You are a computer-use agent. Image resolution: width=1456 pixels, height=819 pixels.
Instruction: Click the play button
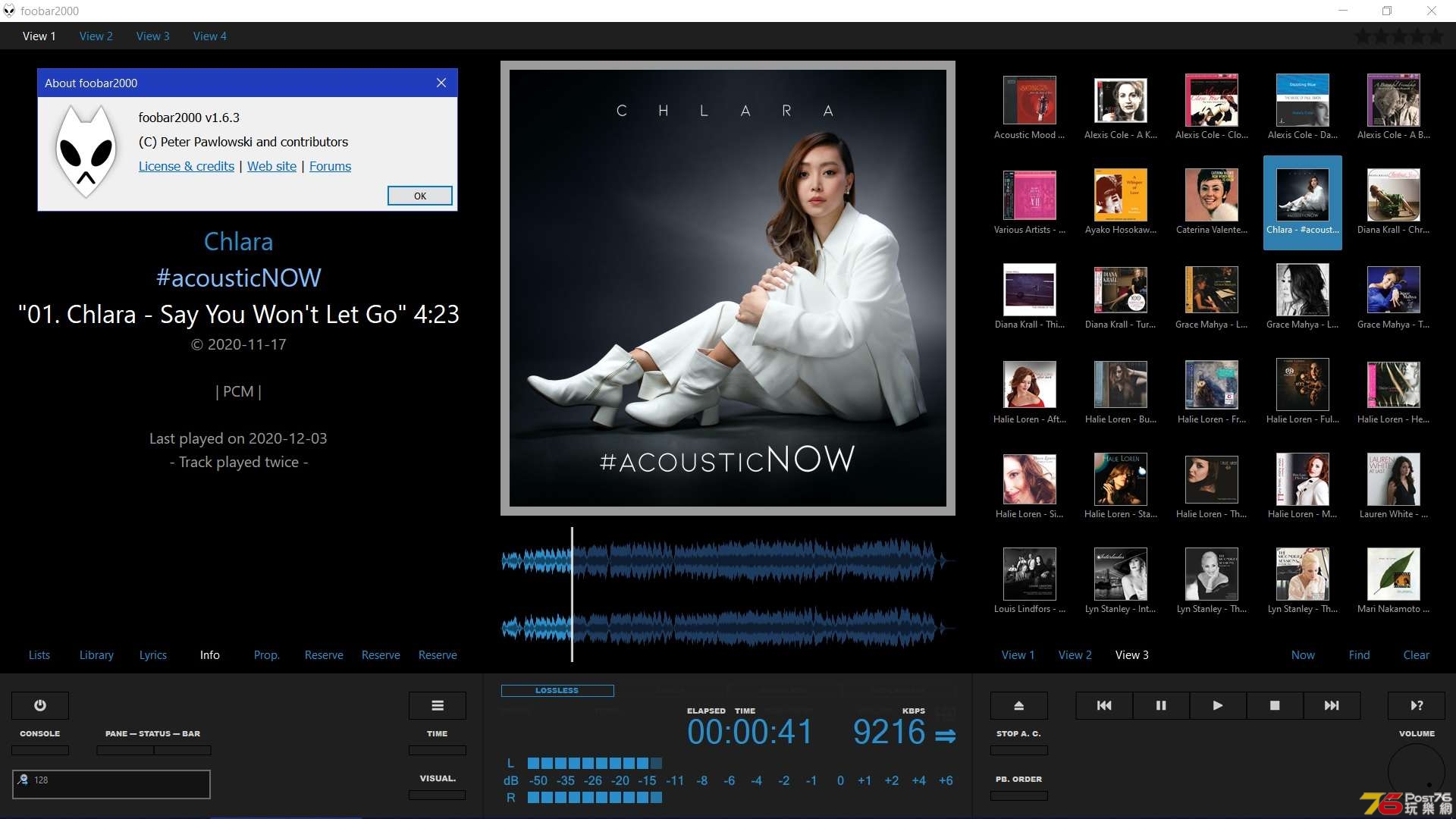pyautogui.click(x=1218, y=705)
